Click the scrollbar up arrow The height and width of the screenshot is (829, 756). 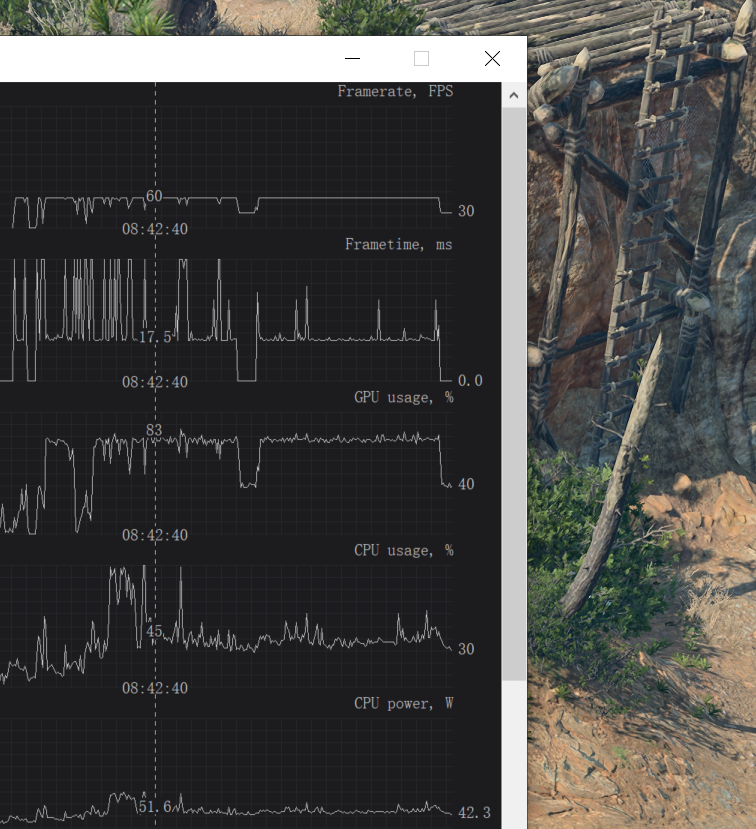click(x=514, y=96)
